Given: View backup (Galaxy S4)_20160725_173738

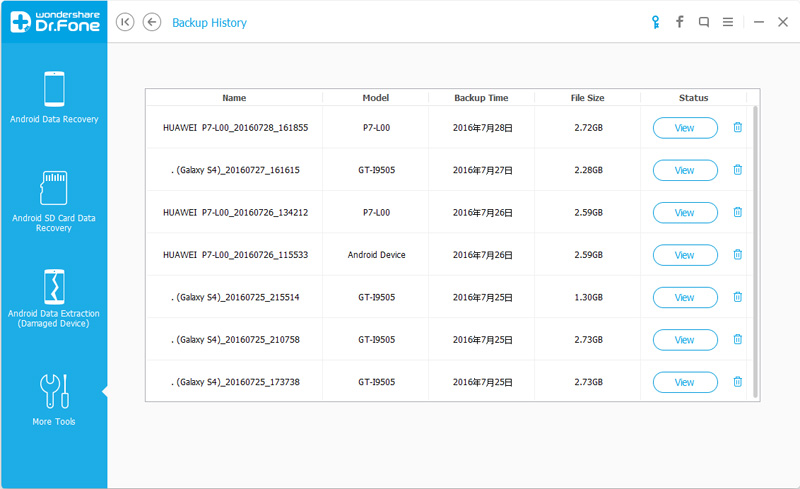Looking at the screenshot, I should pos(685,382).
